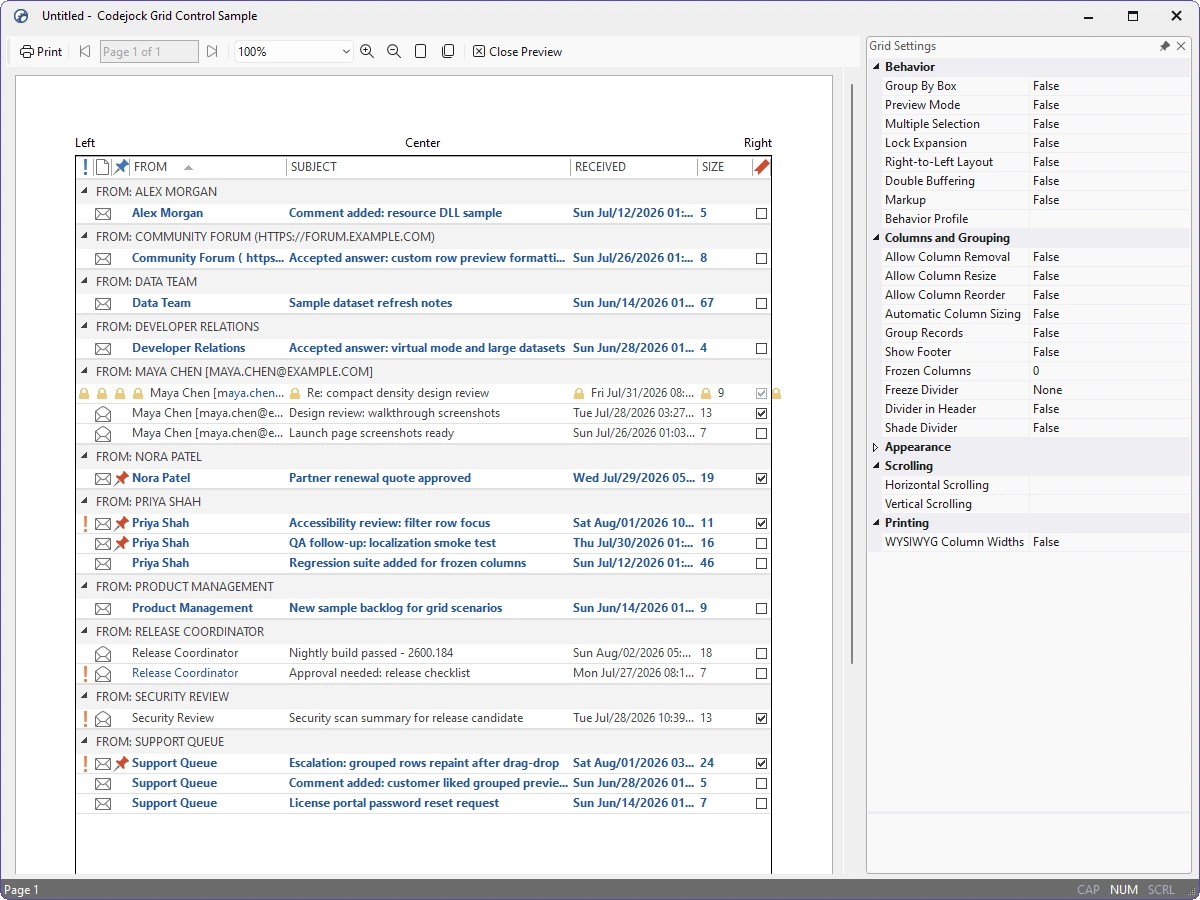The height and width of the screenshot is (900, 1200).
Task: Click the SUBJECT column header
Action: pyautogui.click(x=428, y=167)
